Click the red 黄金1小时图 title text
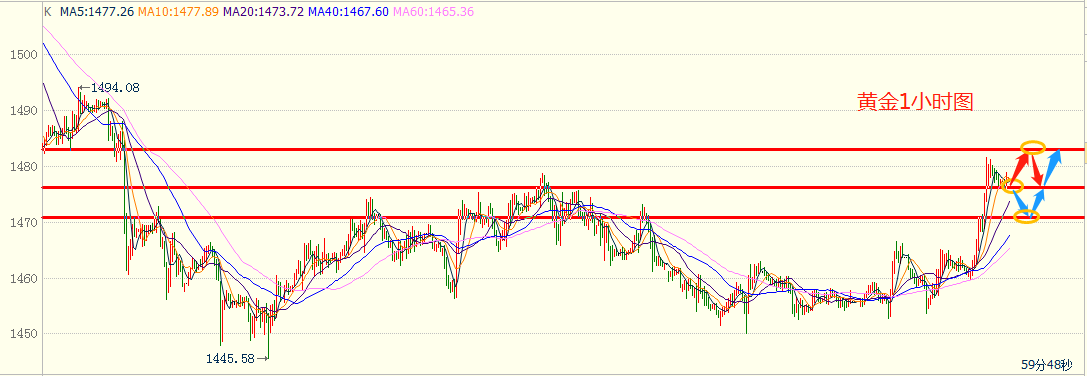Image resolution: width=1087 pixels, height=376 pixels. [916, 102]
